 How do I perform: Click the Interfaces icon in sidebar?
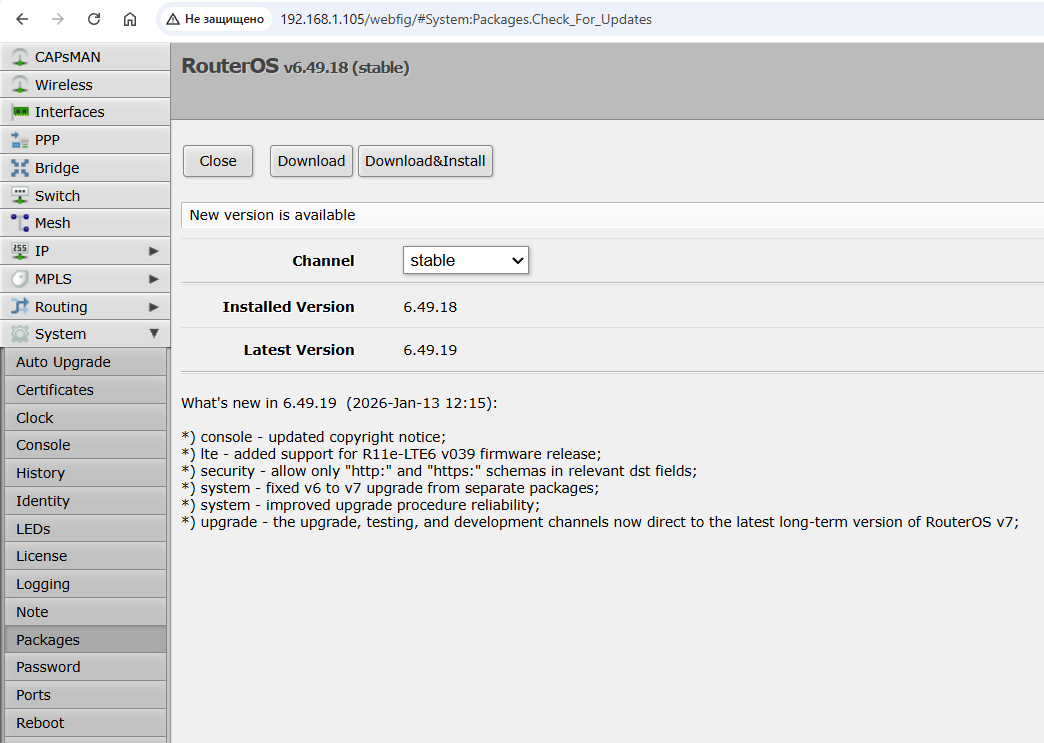(19, 112)
